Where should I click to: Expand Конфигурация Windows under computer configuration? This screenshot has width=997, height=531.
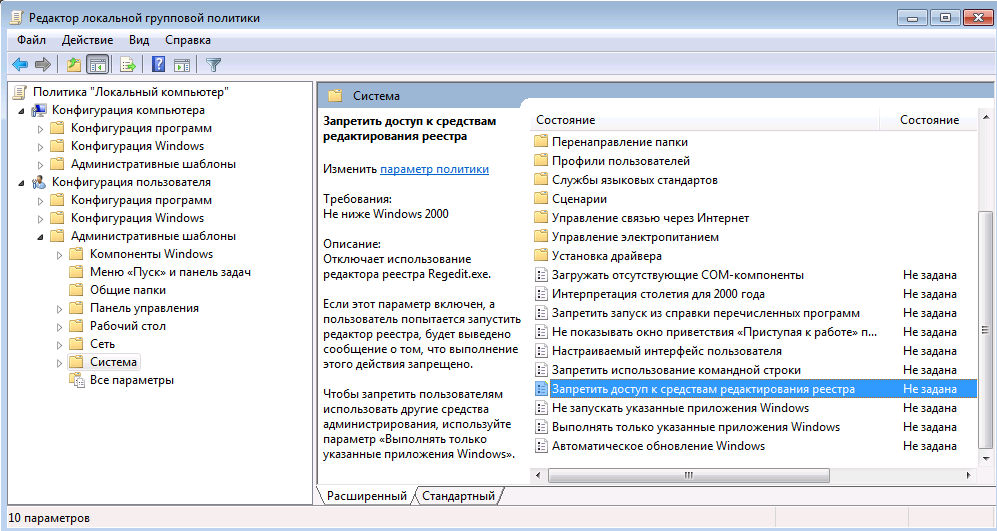[x=41, y=146]
